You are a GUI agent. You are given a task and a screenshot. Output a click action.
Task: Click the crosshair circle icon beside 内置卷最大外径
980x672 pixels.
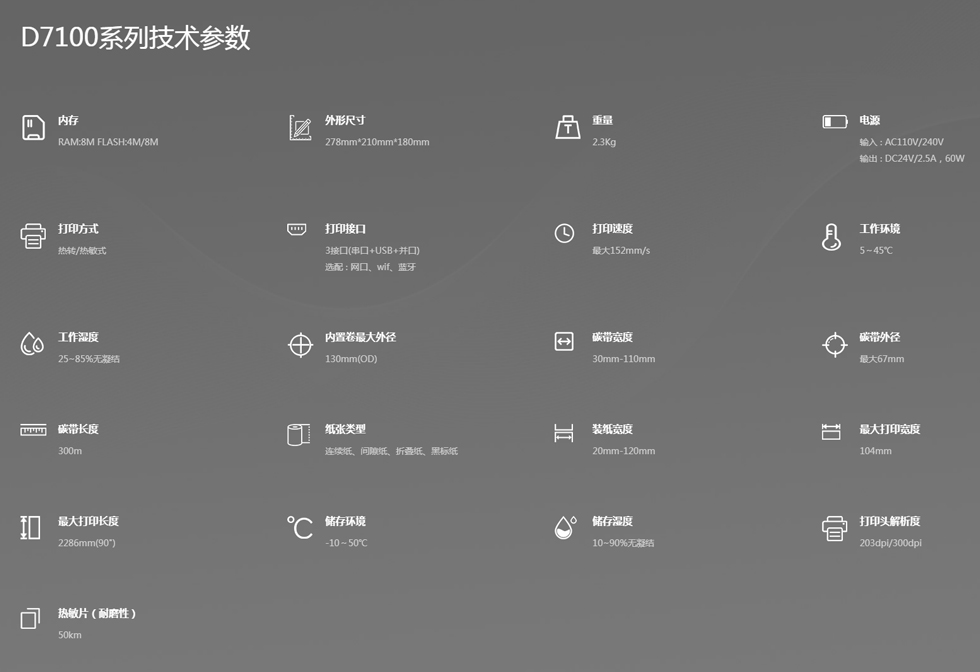[x=300, y=344]
